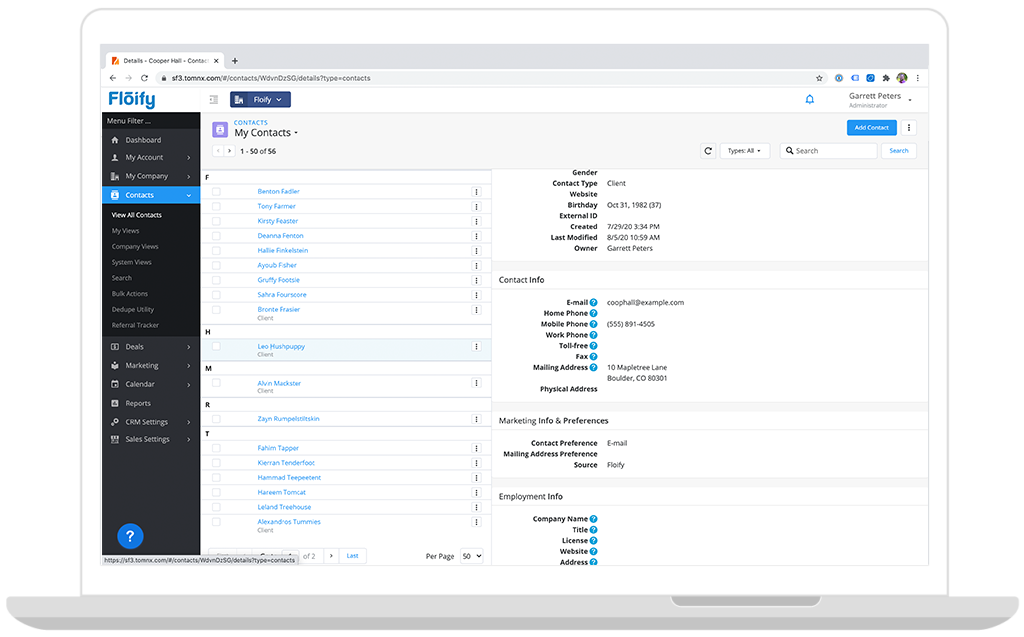Open the notifications bell

(x=810, y=99)
